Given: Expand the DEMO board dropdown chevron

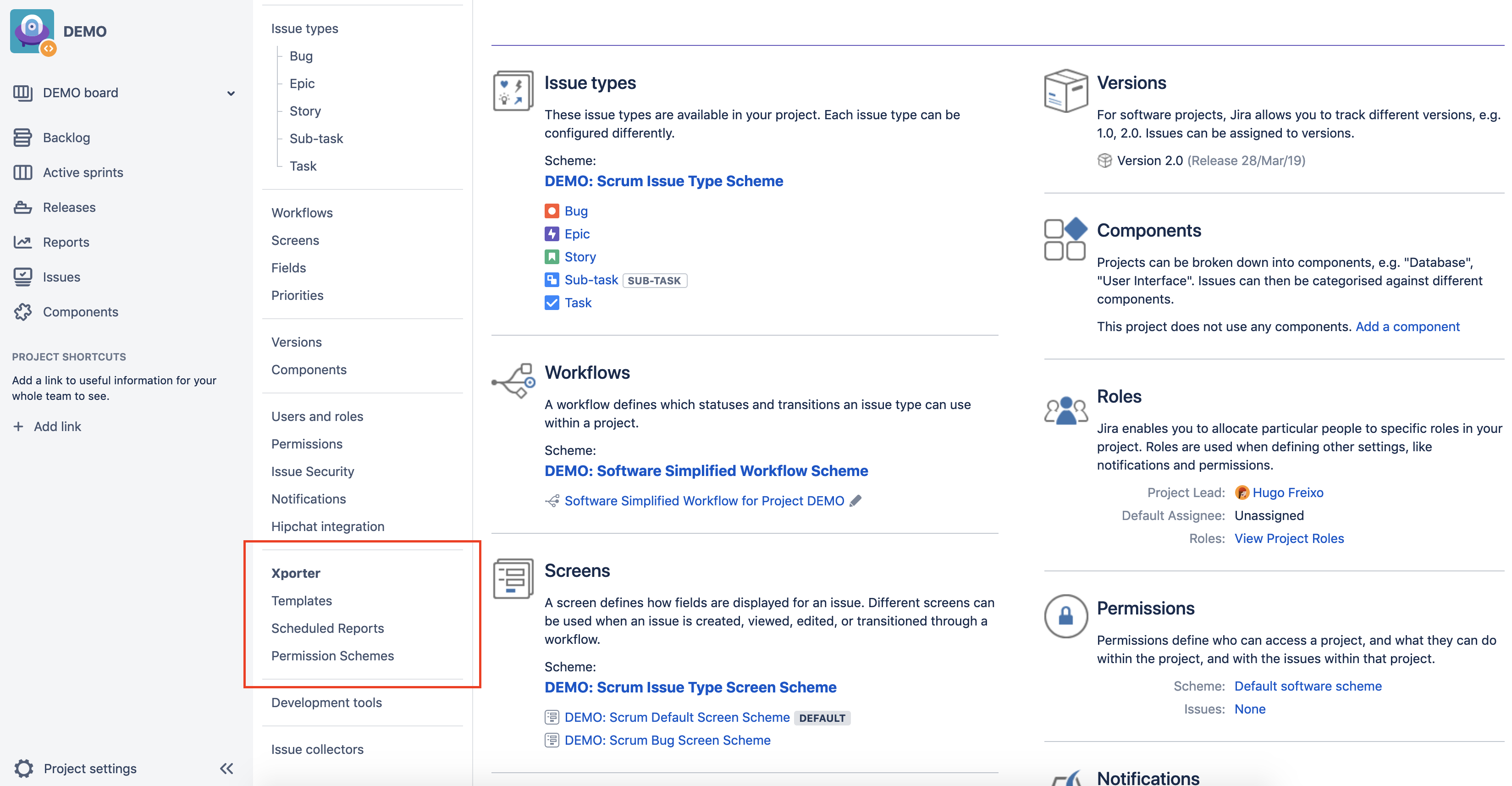Looking at the screenshot, I should (231, 94).
